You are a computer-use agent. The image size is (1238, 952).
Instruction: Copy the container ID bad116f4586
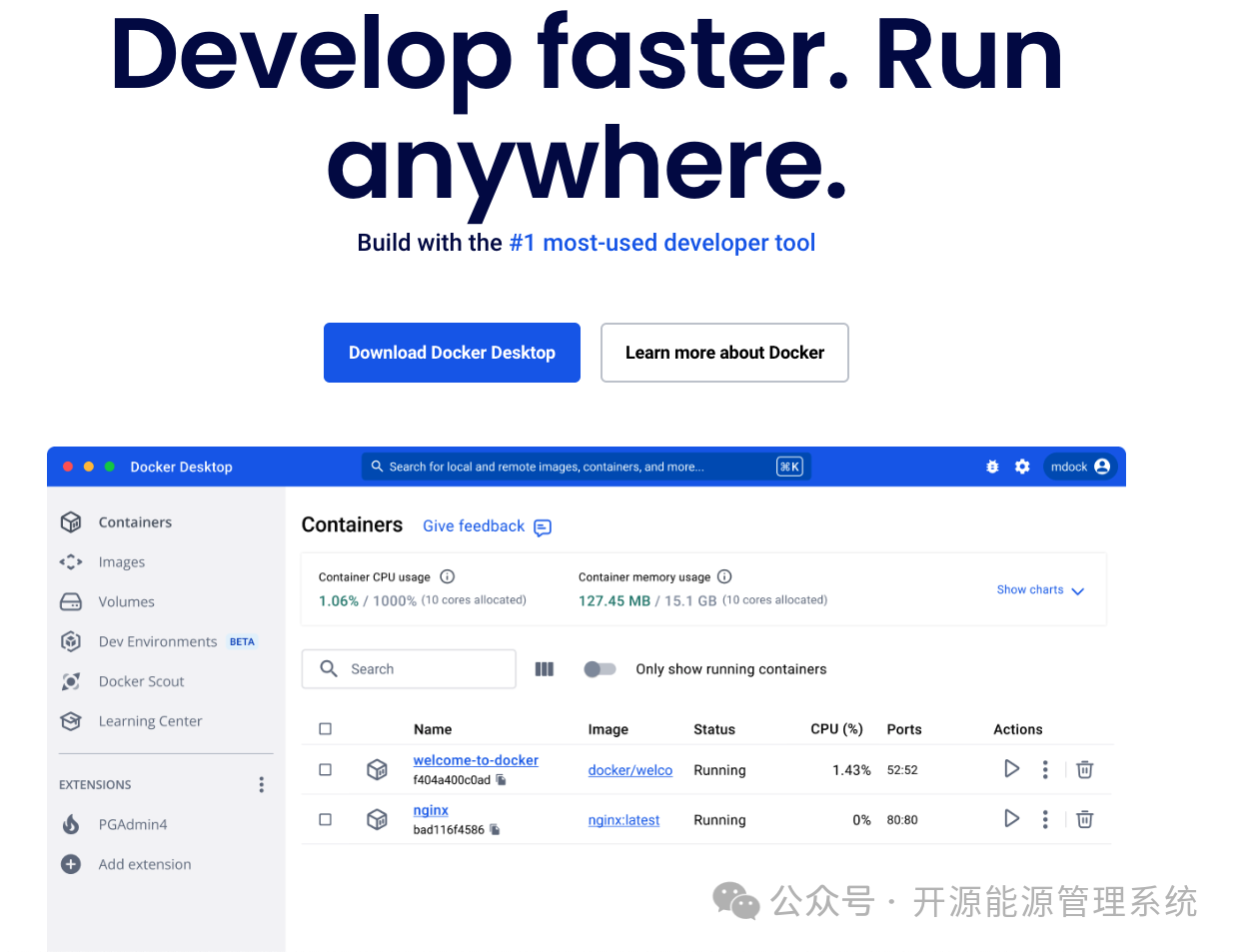tap(495, 830)
